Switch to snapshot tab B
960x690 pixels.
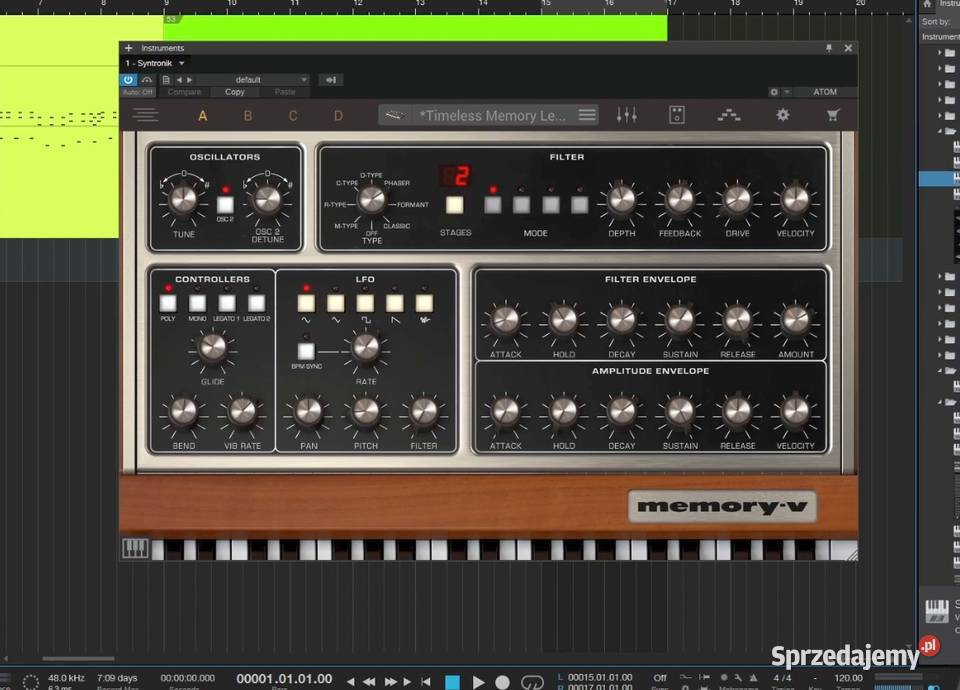(248, 116)
